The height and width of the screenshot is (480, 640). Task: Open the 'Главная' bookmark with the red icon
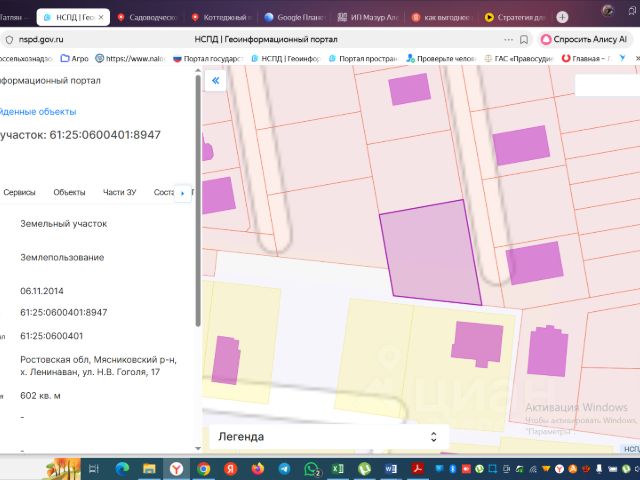tap(586, 58)
